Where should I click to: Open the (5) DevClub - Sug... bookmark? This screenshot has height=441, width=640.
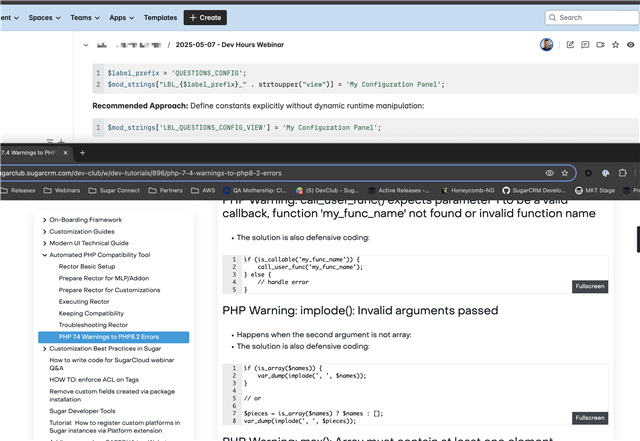click(327, 190)
